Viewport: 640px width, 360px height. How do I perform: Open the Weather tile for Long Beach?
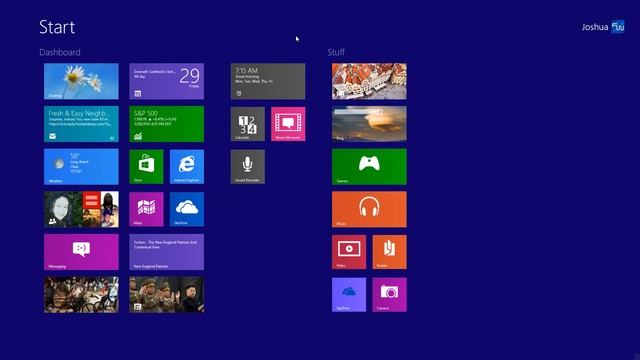(x=81, y=167)
